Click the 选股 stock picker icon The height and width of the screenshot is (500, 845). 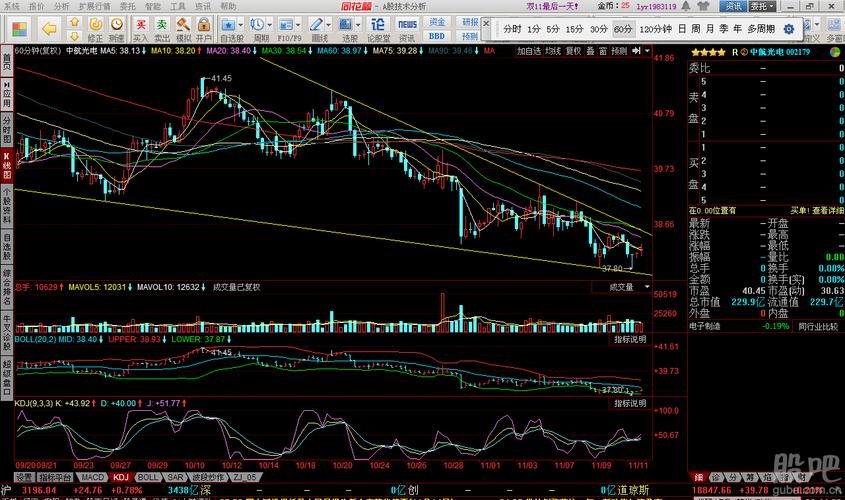(345, 25)
